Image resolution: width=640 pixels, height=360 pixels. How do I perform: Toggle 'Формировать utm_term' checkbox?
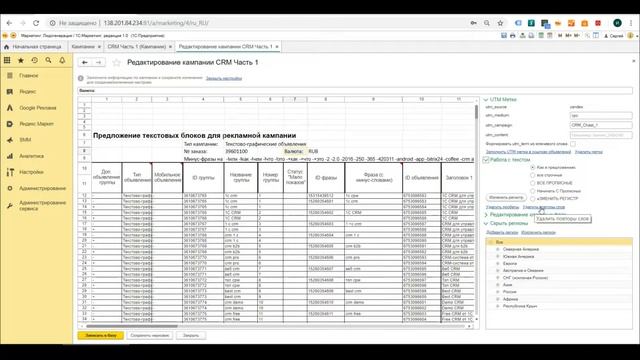573,144
